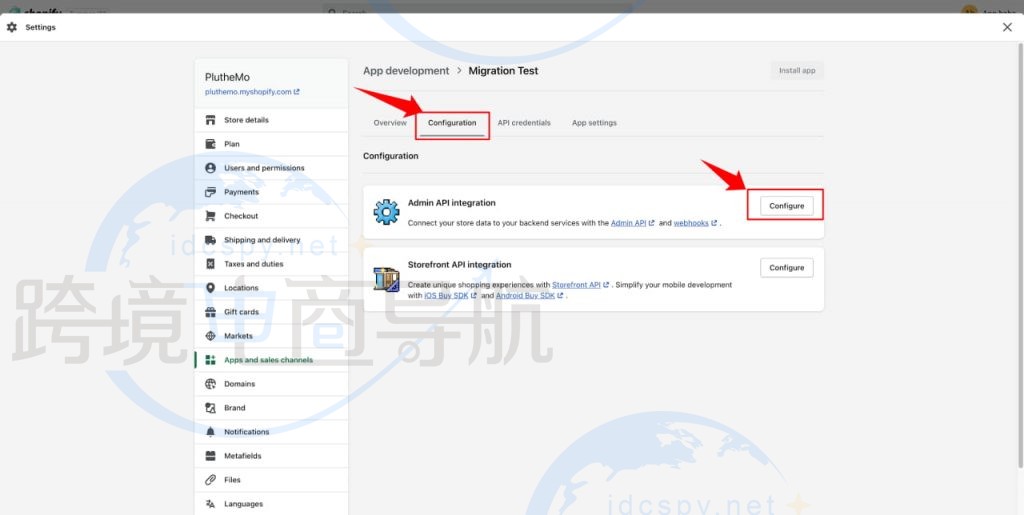Screen dimensions: 1024x515
Task: Open the API credentials tab
Action: (524, 123)
